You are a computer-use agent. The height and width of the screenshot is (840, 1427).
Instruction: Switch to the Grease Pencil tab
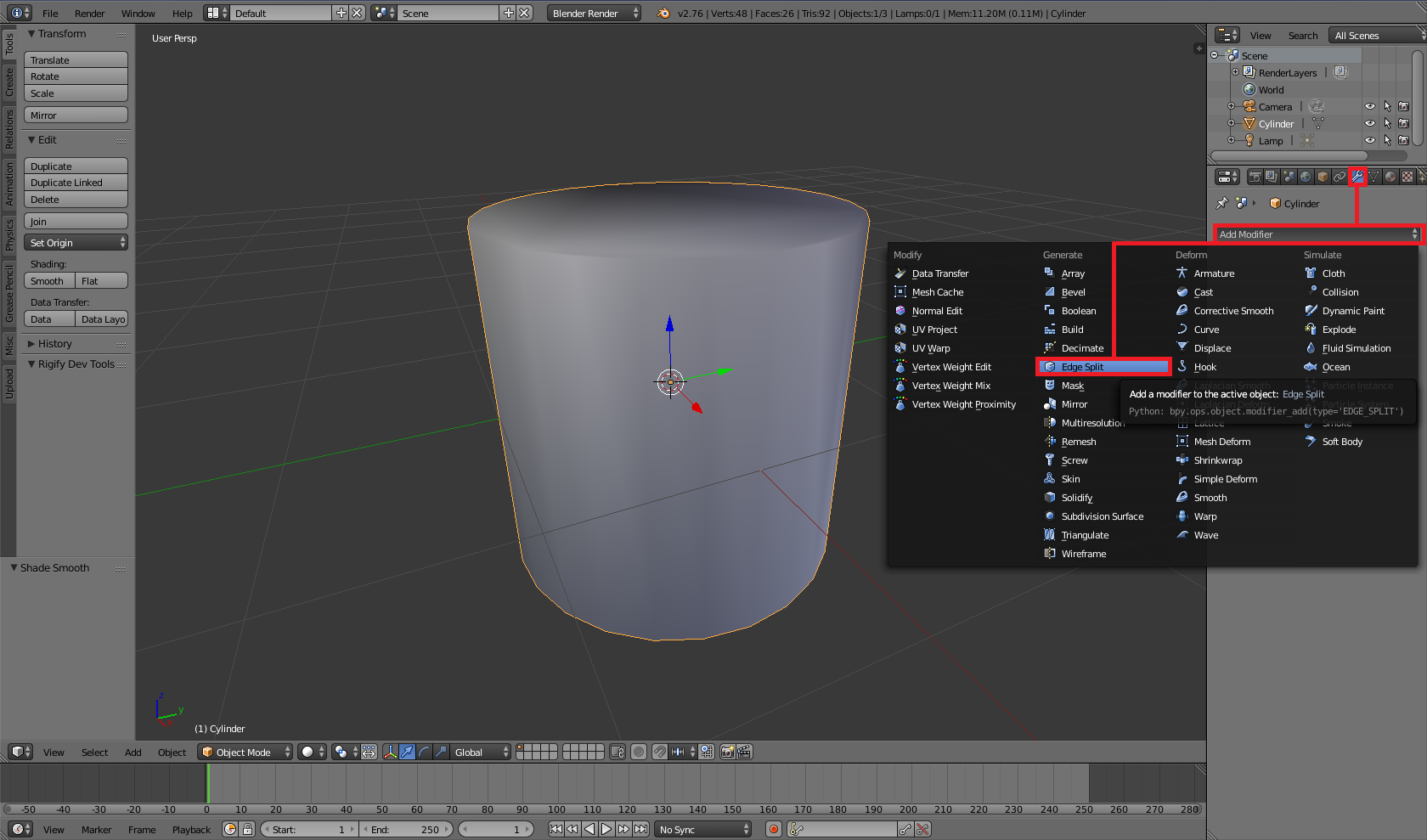tap(9, 293)
